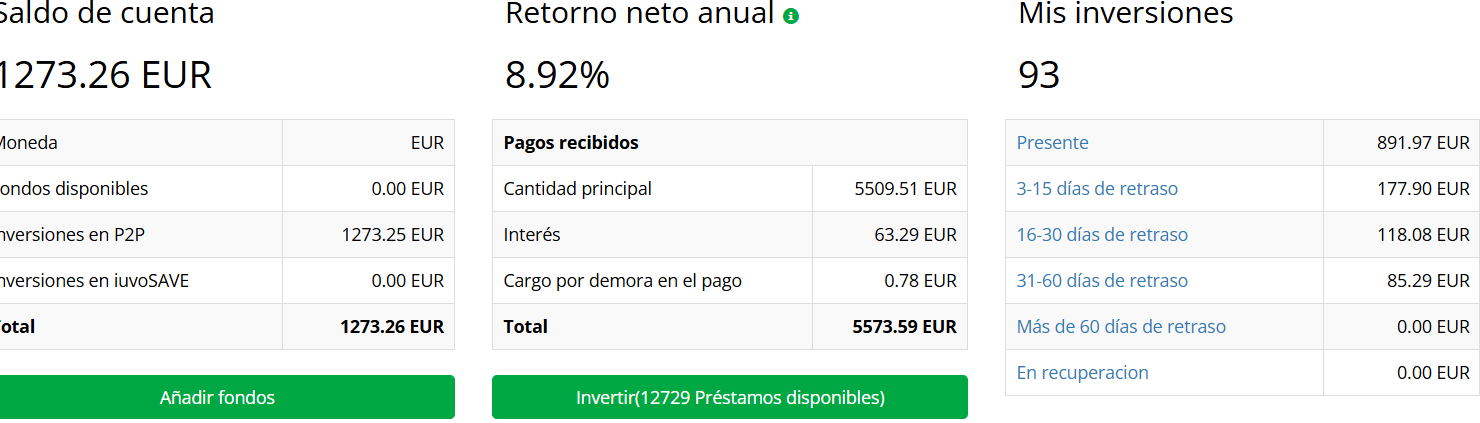Click the 31-60 días de retraso link
The image size is (1480, 423).
[x=1102, y=281]
